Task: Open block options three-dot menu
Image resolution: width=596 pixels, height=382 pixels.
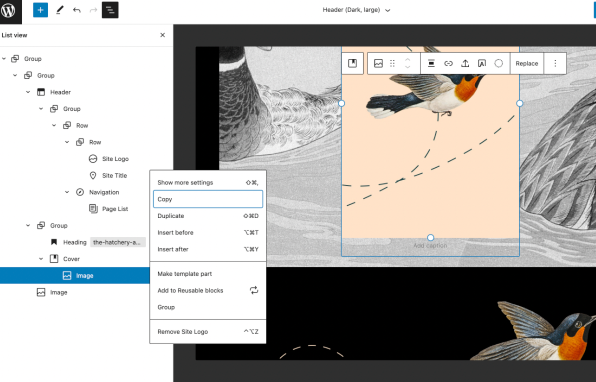Action: tap(555, 63)
